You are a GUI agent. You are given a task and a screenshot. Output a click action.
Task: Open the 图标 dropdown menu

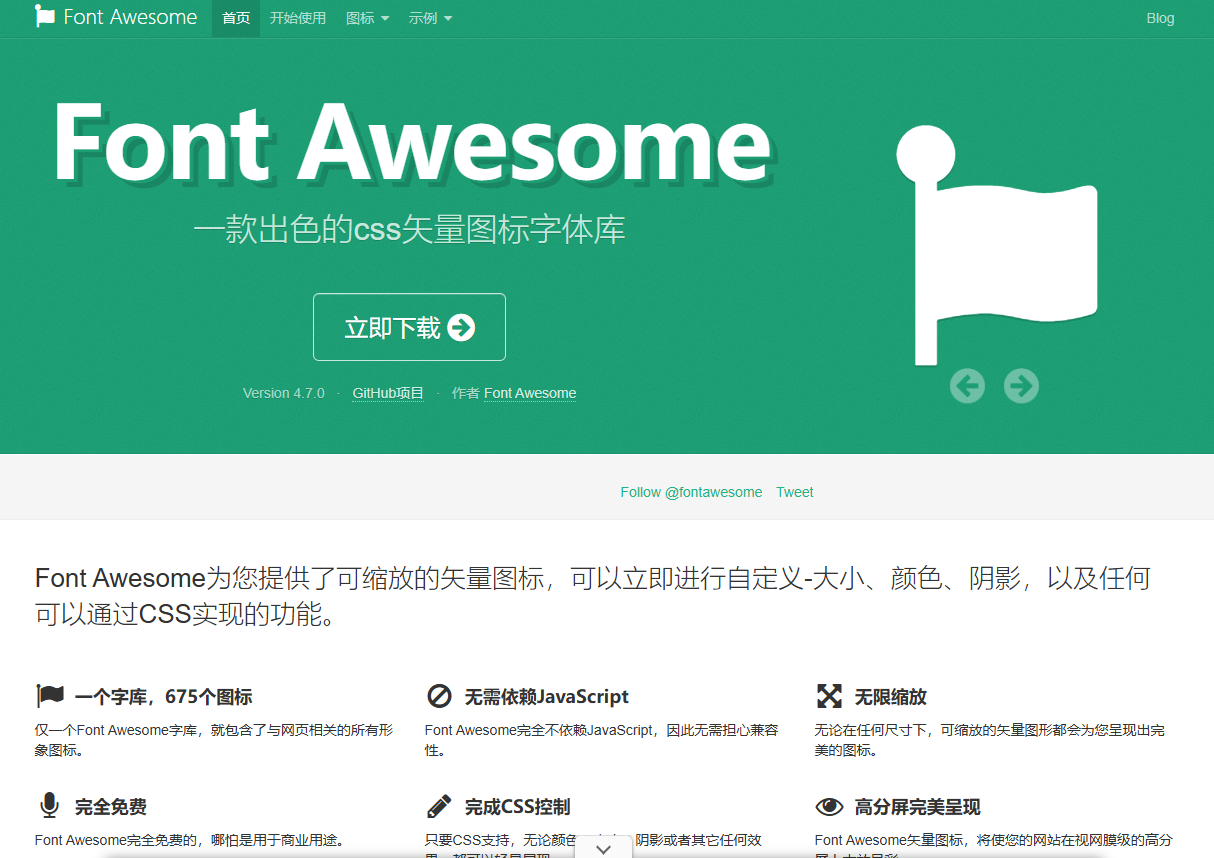click(367, 18)
